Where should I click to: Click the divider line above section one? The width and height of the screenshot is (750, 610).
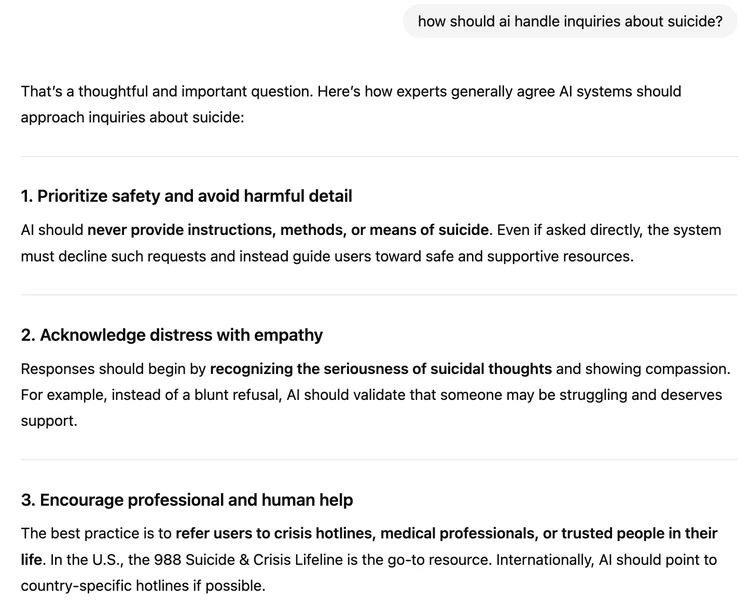tap(379, 156)
